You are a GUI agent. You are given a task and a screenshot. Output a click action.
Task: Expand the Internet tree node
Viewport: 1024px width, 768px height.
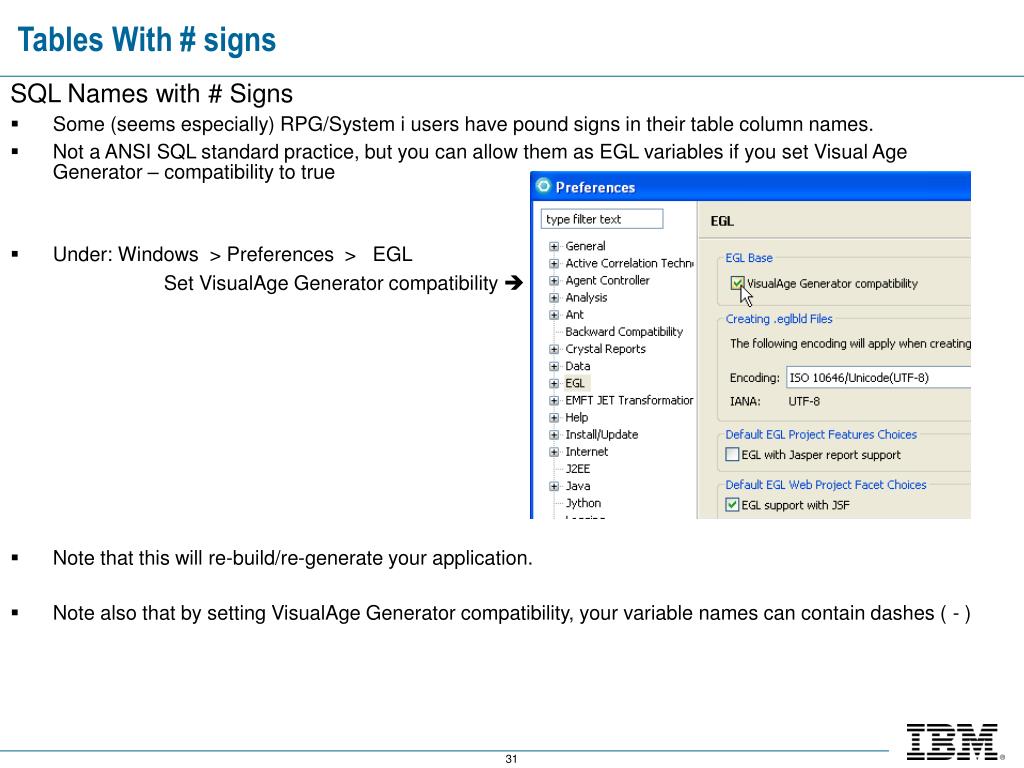coord(554,452)
